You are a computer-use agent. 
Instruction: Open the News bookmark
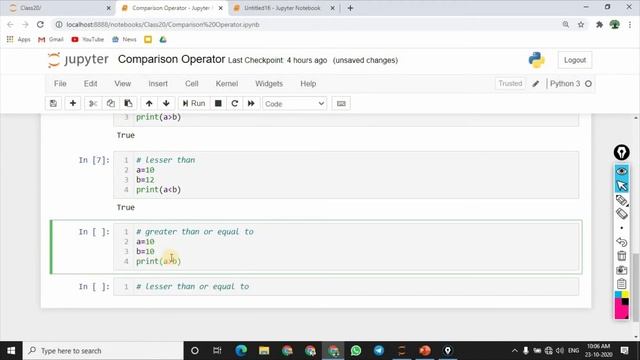pyautogui.click(x=124, y=40)
